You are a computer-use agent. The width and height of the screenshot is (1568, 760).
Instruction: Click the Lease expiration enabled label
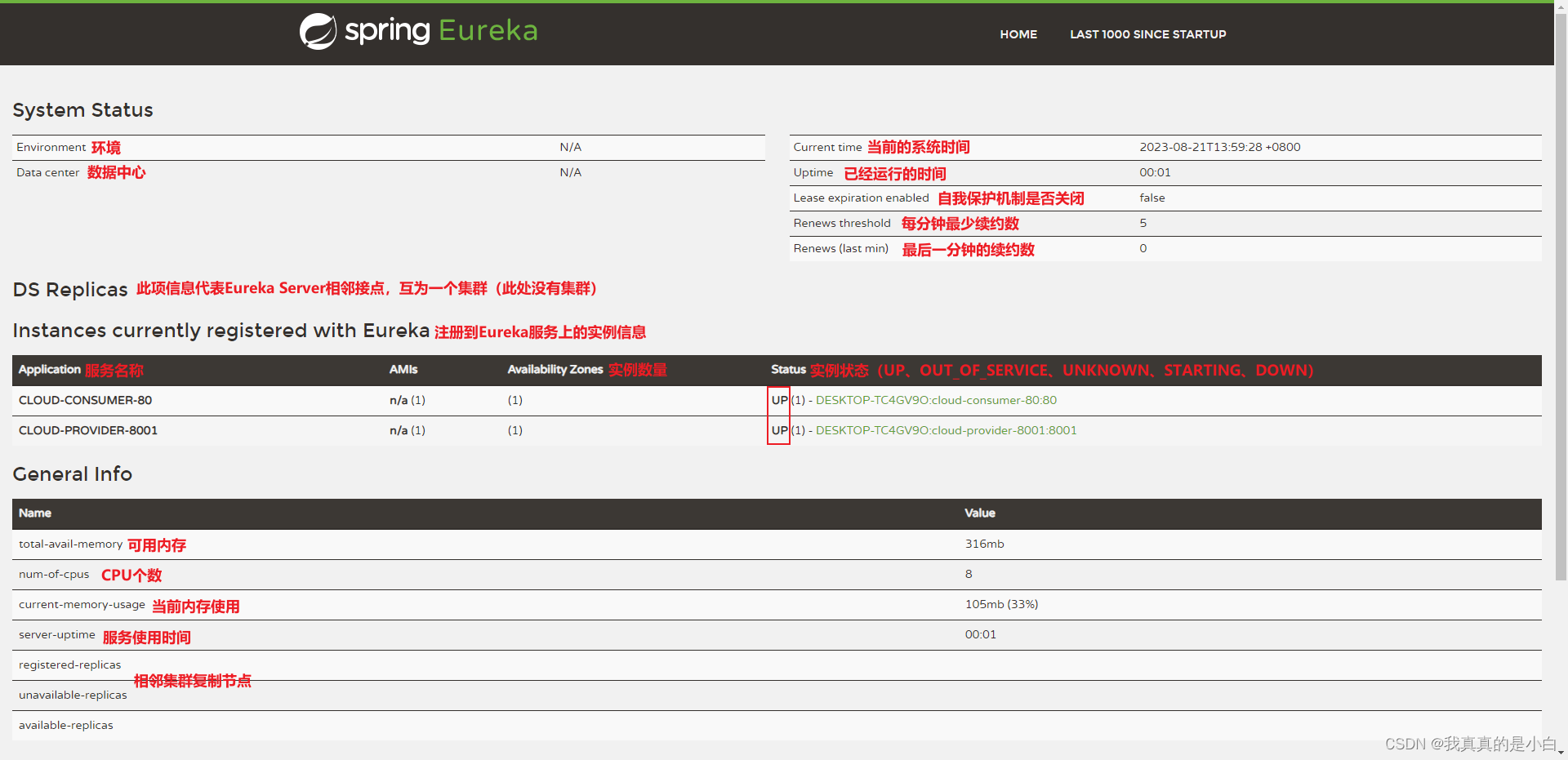pos(861,198)
